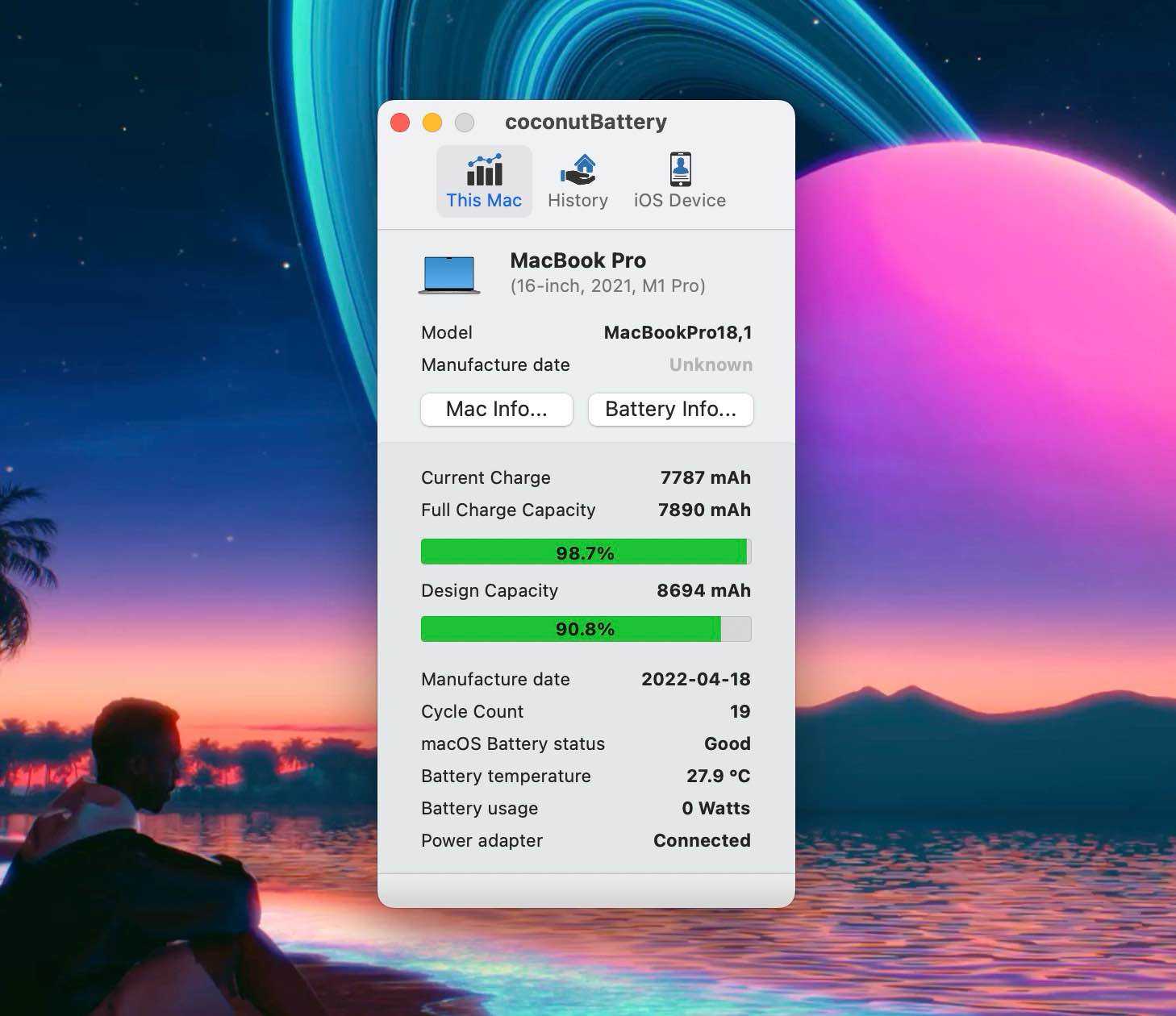Click the iOS Device phone icon
The image size is (1176, 1016).
pyautogui.click(x=679, y=168)
